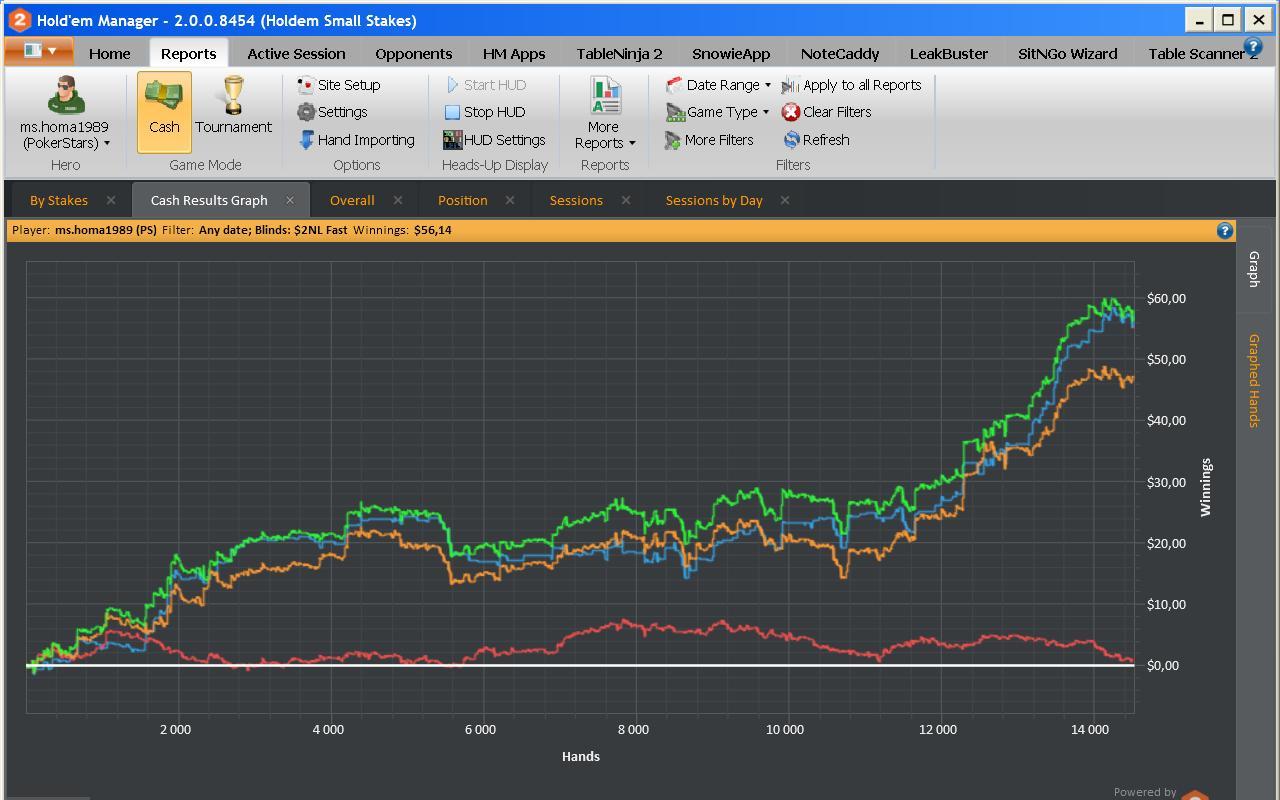Click the ribbon help question-mark icon
1280x800 pixels.
pos(1253,46)
